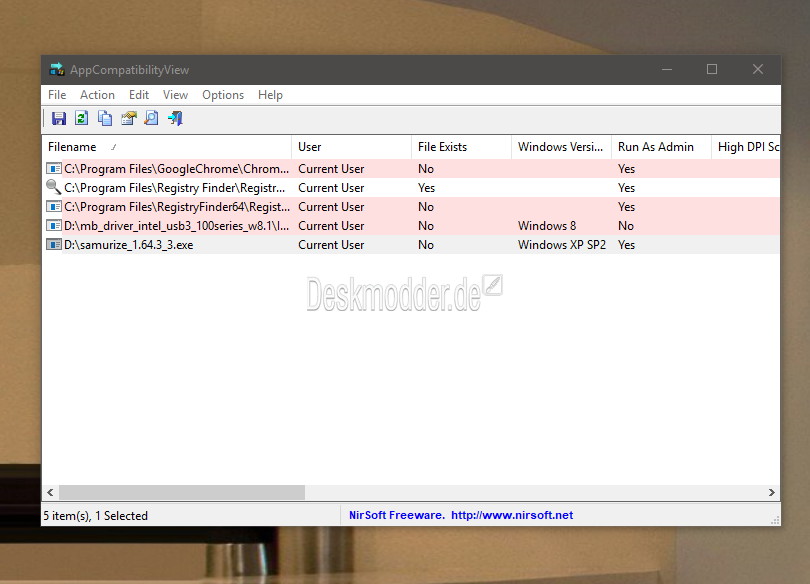Open the View menu
The height and width of the screenshot is (584, 810).
coord(175,95)
